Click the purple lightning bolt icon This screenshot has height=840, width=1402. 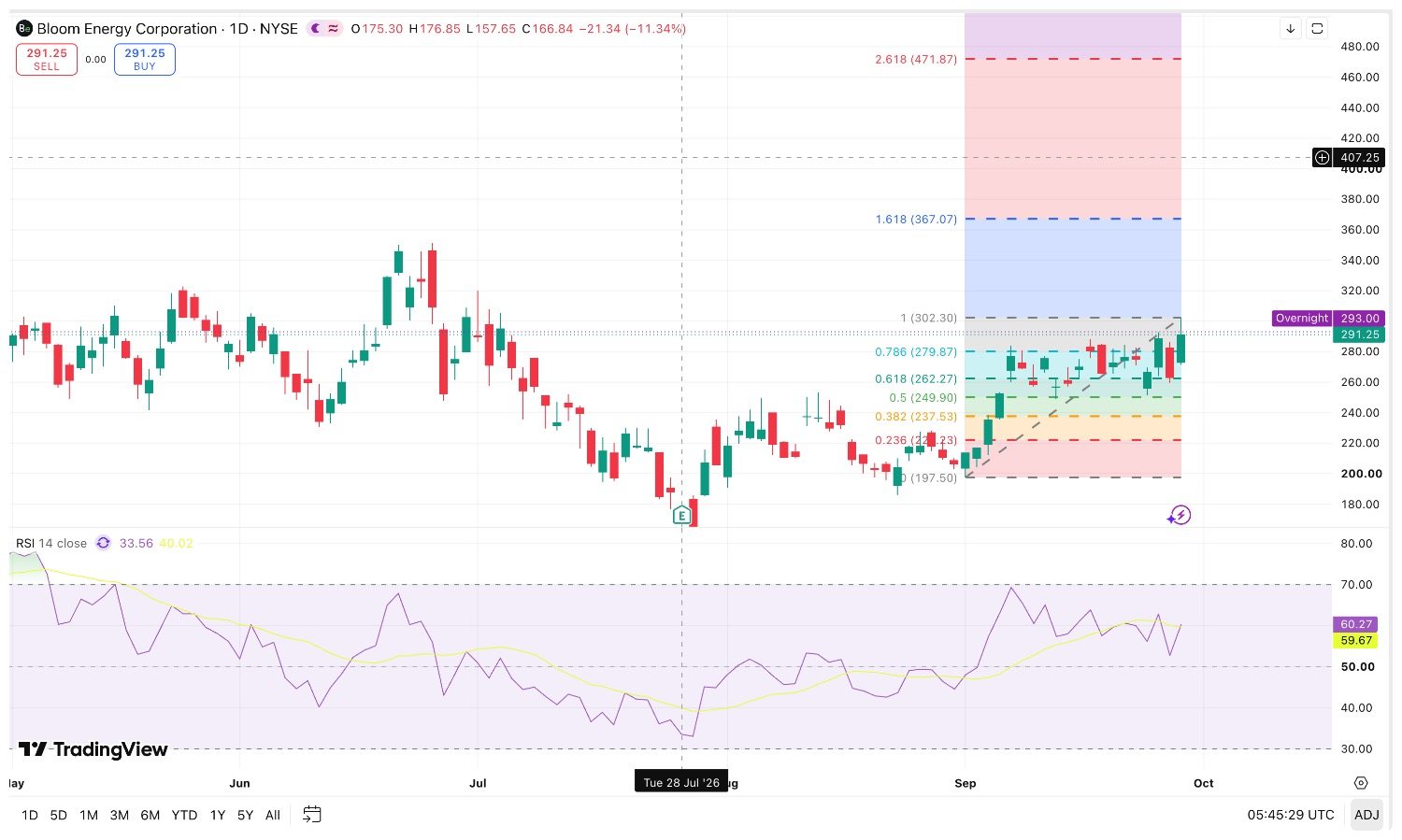[1180, 515]
